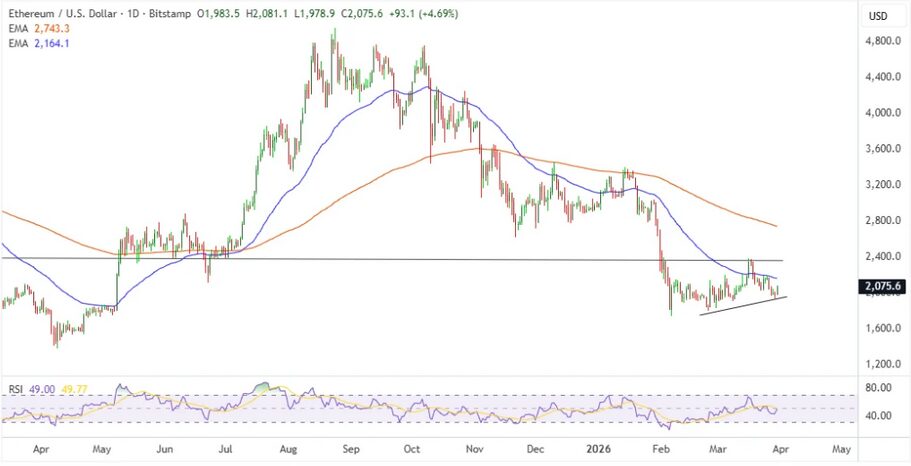Select the short ascending trendline below recent candles
The image size is (911, 466).
tap(743, 306)
